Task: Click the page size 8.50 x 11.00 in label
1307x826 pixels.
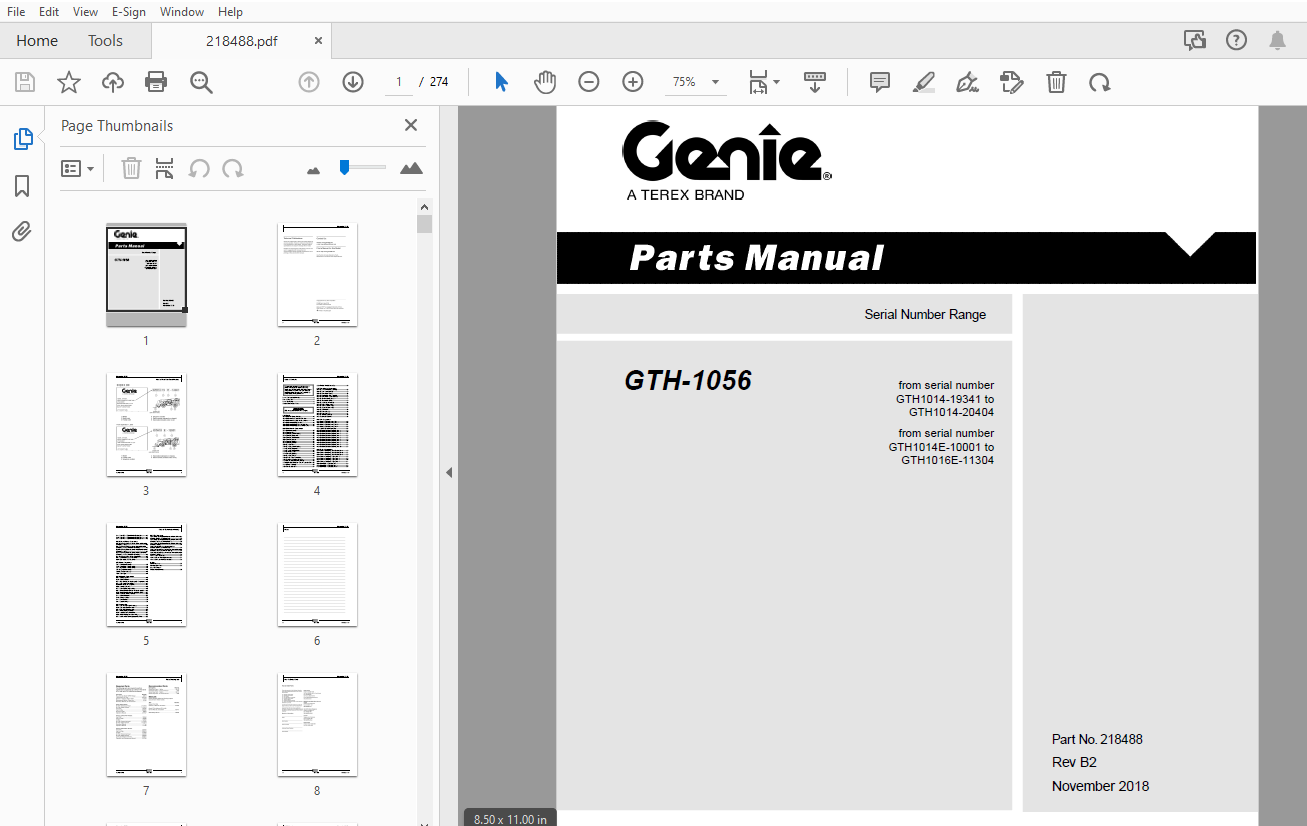Action: pos(510,819)
